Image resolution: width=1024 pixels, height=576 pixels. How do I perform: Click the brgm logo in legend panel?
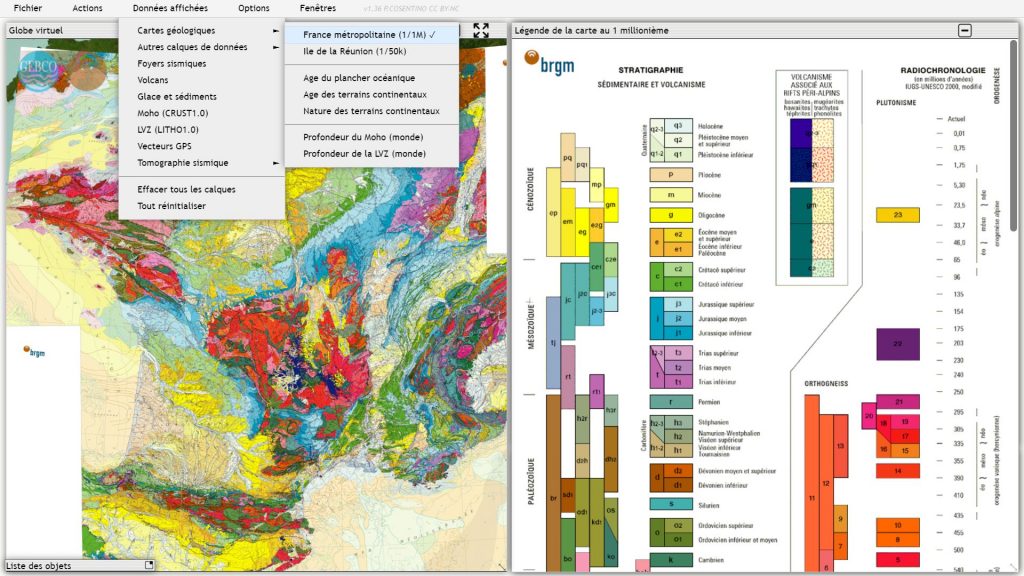[550, 66]
